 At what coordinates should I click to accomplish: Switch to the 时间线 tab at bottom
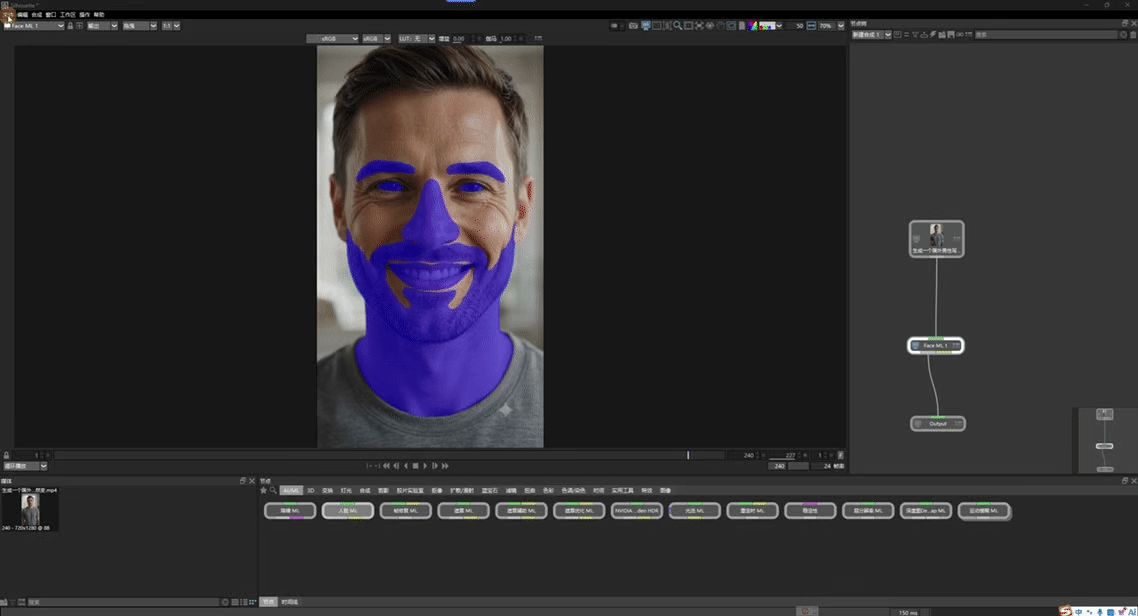[x=290, y=601]
